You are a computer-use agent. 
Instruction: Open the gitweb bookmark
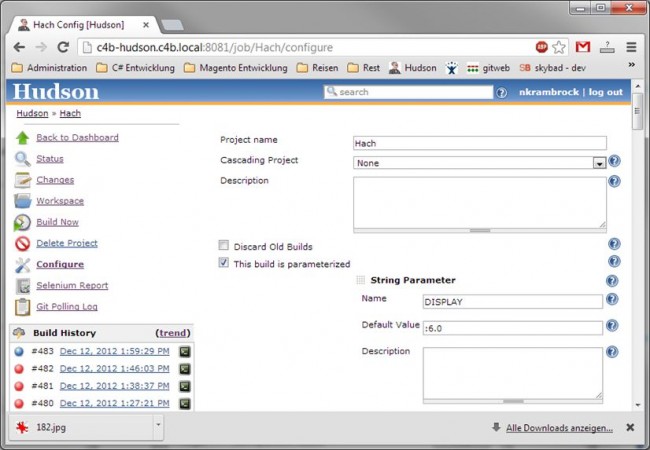(x=488, y=68)
